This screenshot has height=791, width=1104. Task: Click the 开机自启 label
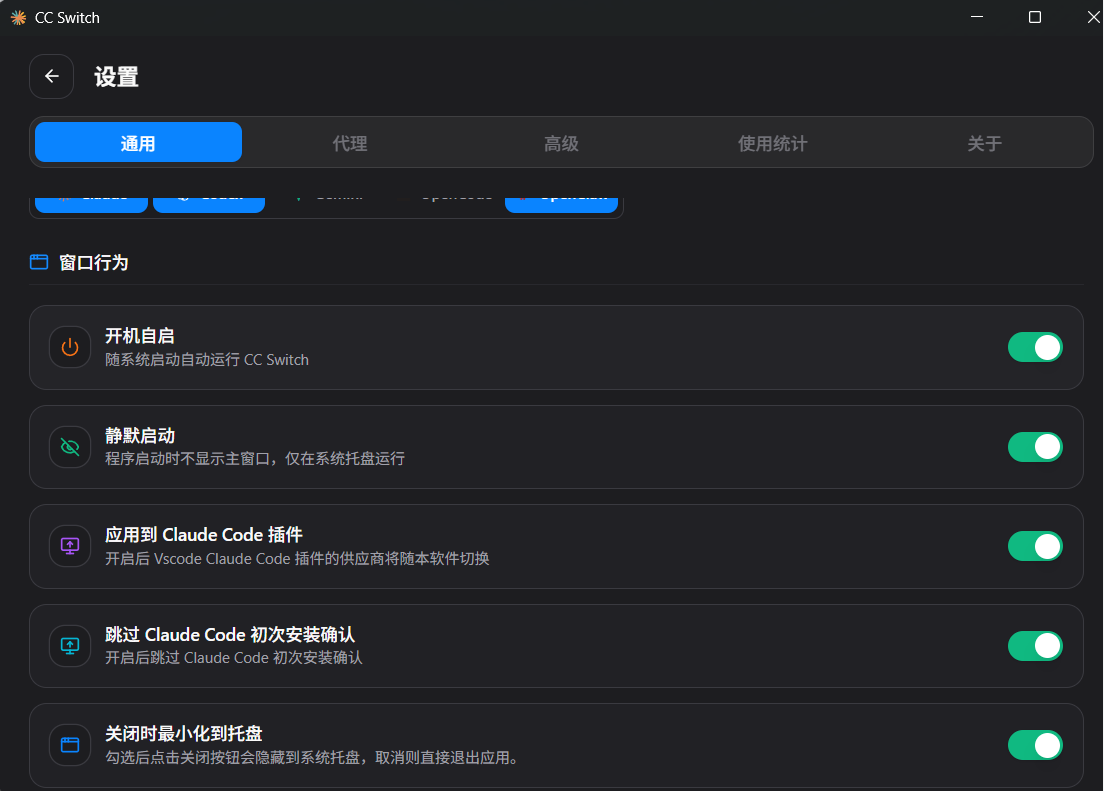coord(139,336)
